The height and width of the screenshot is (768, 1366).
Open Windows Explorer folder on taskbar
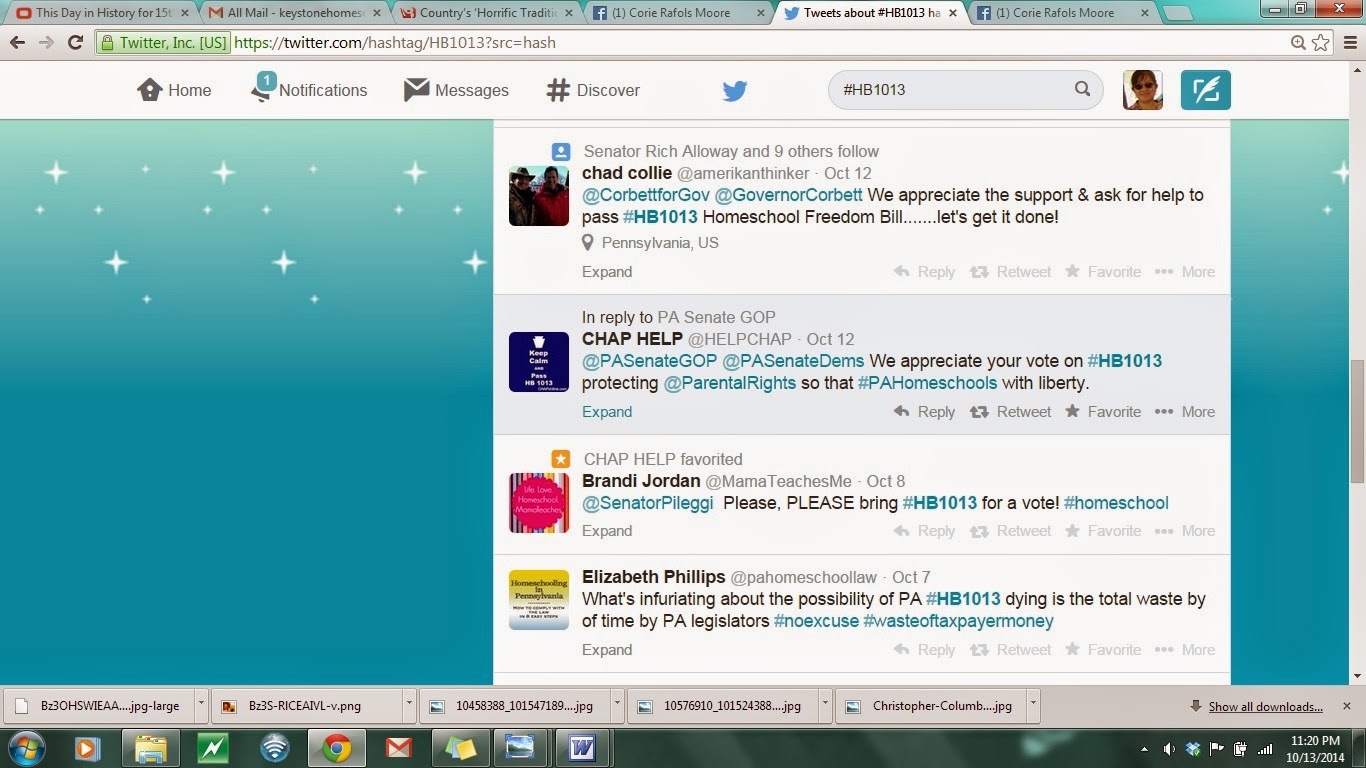point(150,748)
